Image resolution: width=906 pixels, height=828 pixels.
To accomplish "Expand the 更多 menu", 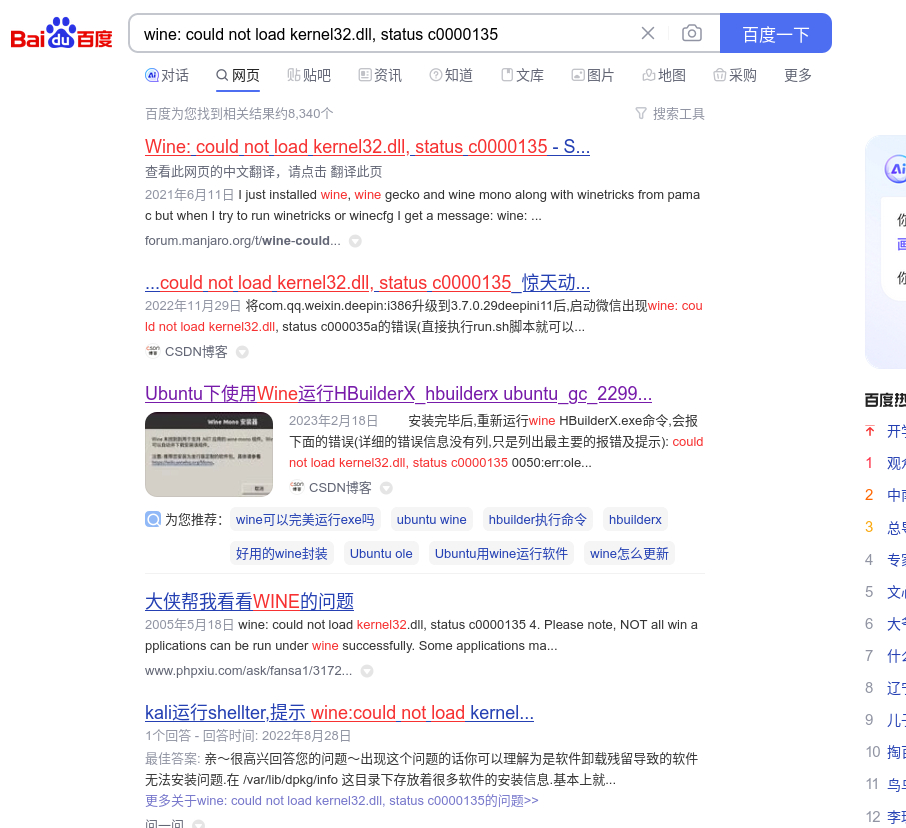I will tap(797, 75).
